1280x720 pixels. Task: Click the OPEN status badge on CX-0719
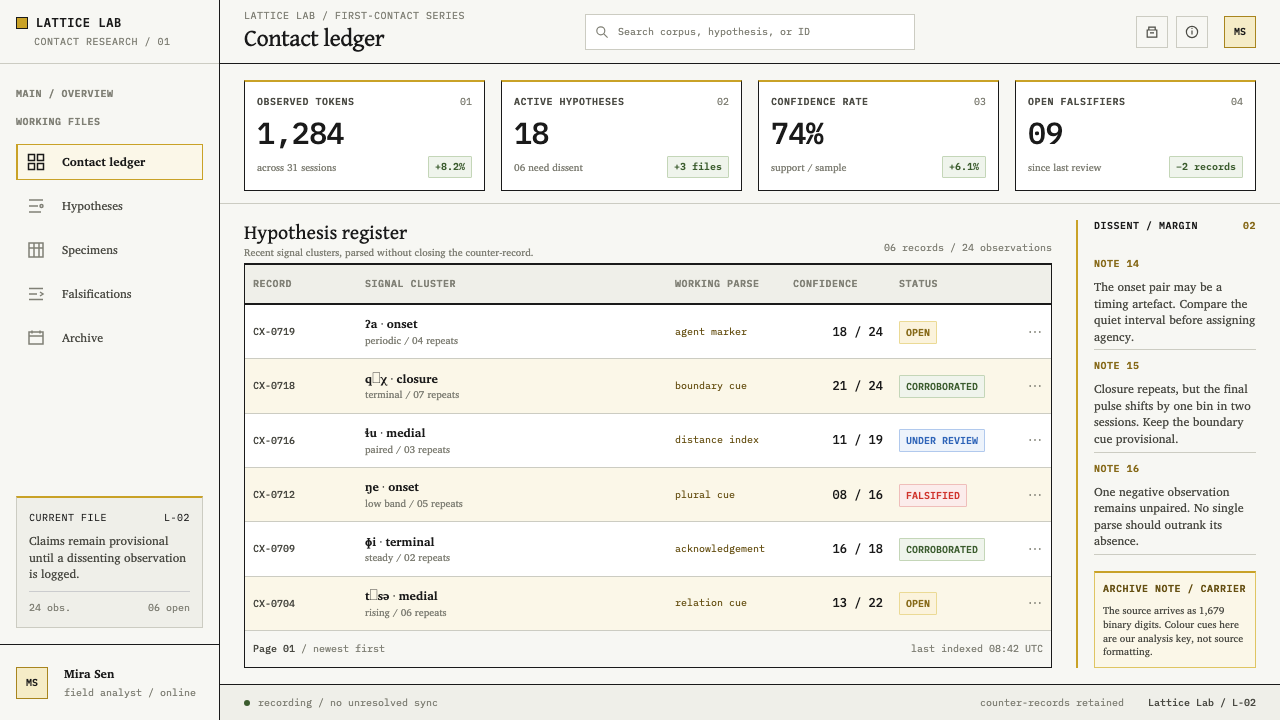(918, 332)
